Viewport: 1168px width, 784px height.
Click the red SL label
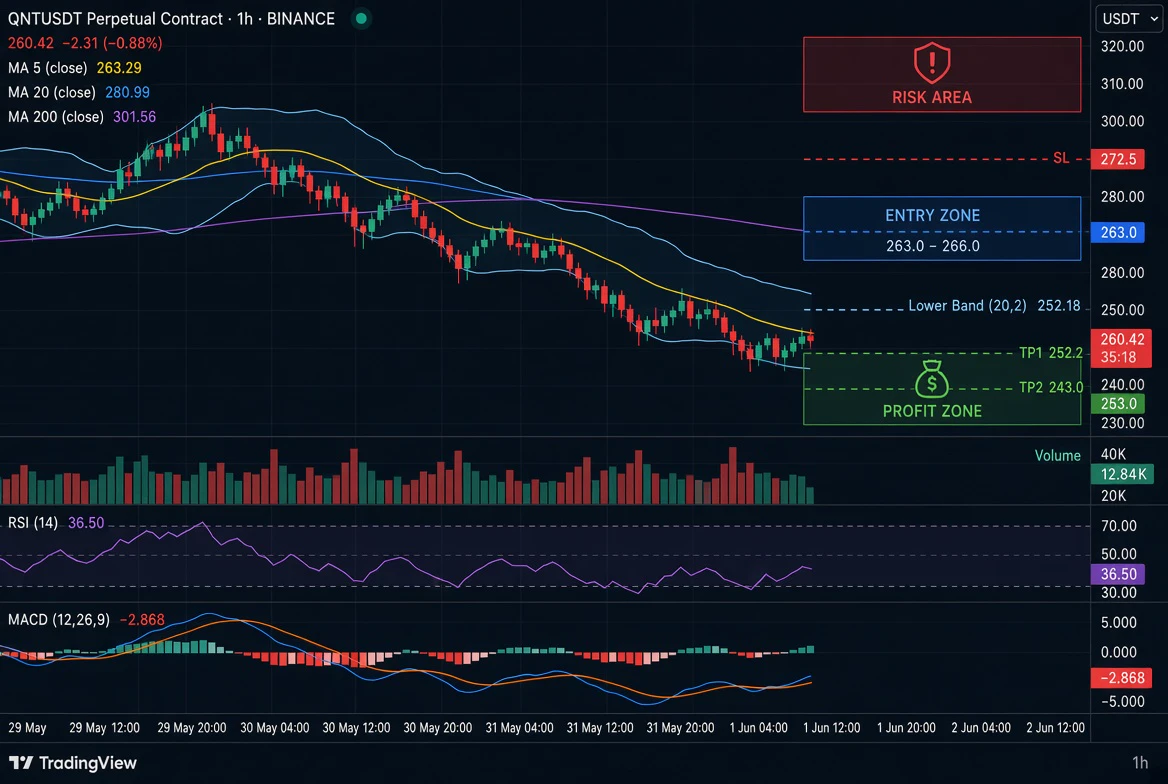(x=1061, y=158)
